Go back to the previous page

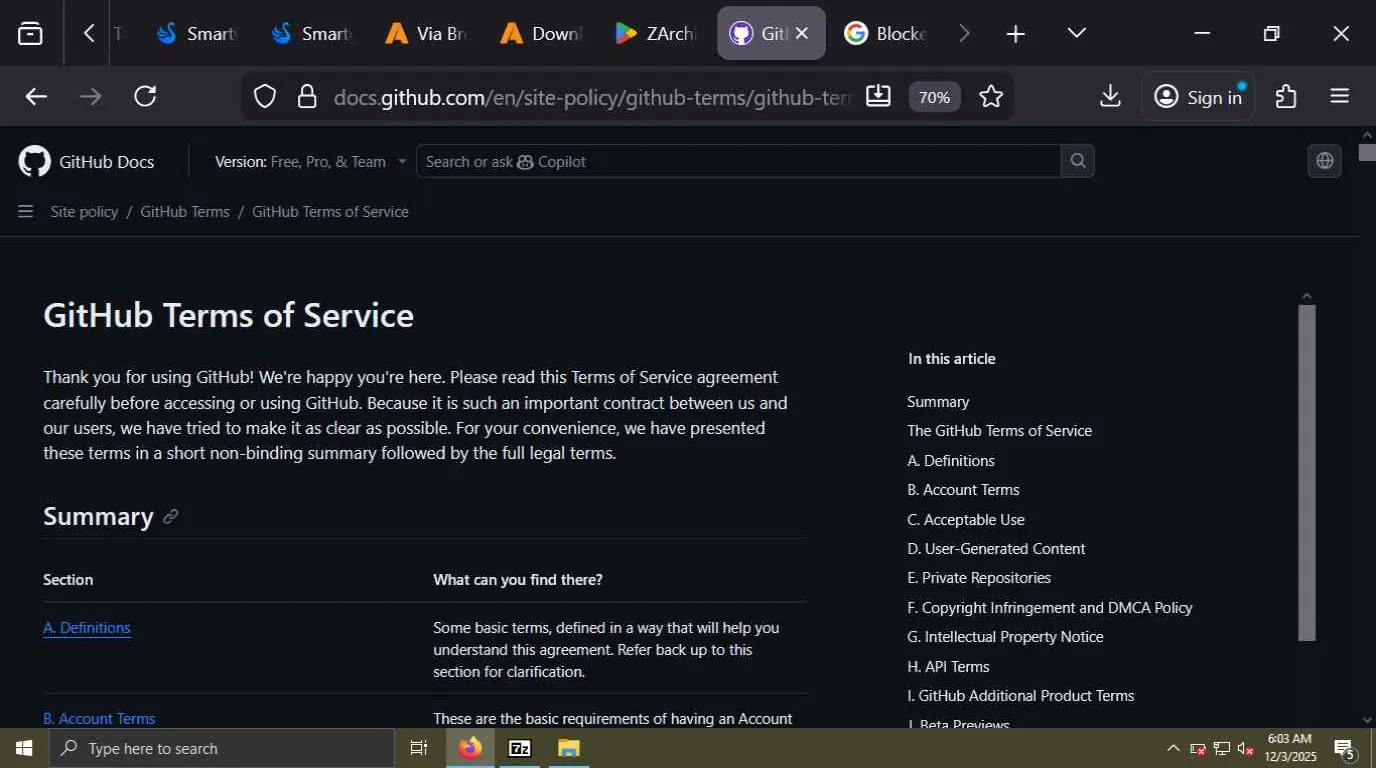point(36,96)
